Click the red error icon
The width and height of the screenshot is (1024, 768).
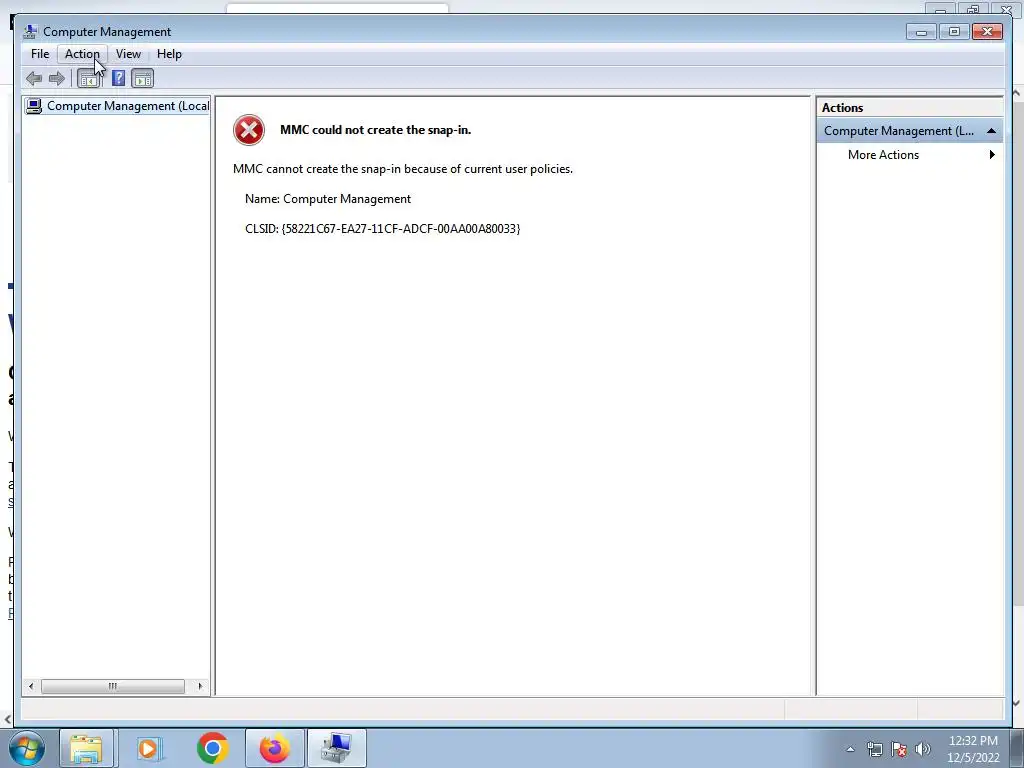tap(249, 130)
